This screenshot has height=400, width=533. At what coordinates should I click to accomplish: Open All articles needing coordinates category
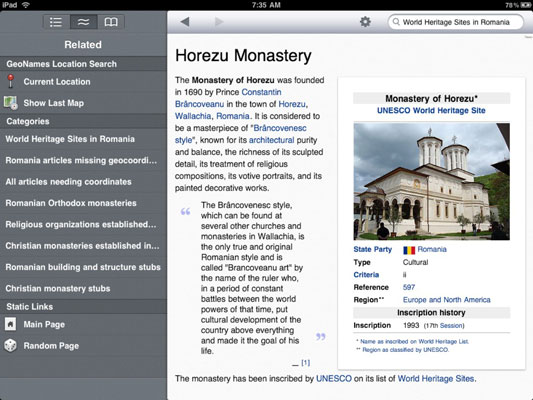[x=83, y=182]
